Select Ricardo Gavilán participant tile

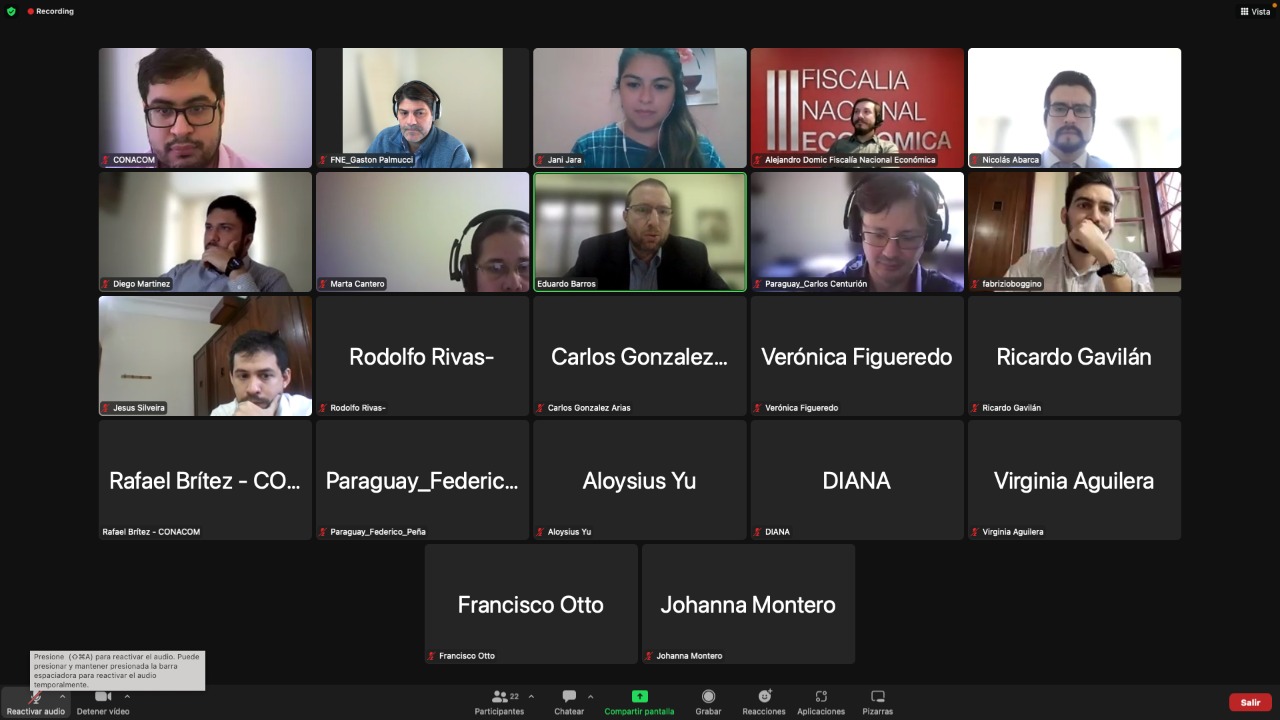coord(1074,356)
